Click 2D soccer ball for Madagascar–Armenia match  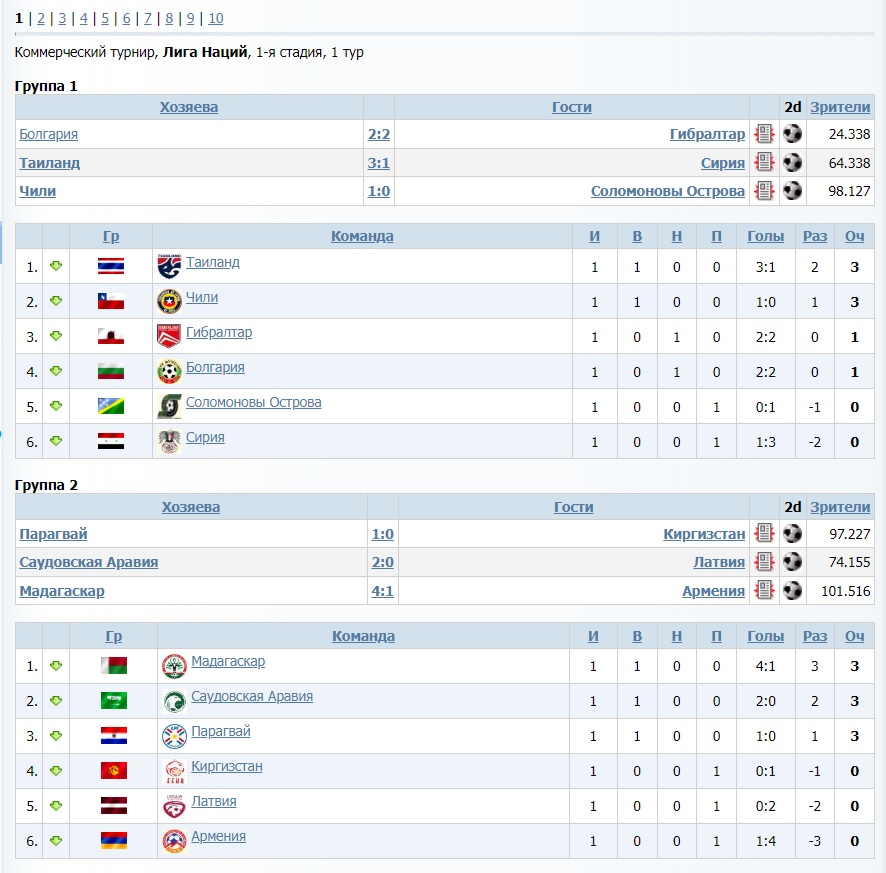[793, 590]
